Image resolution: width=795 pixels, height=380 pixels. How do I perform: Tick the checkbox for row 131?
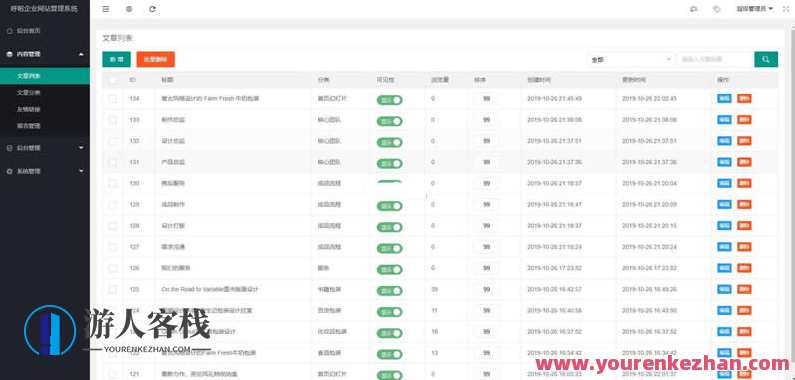113,162
